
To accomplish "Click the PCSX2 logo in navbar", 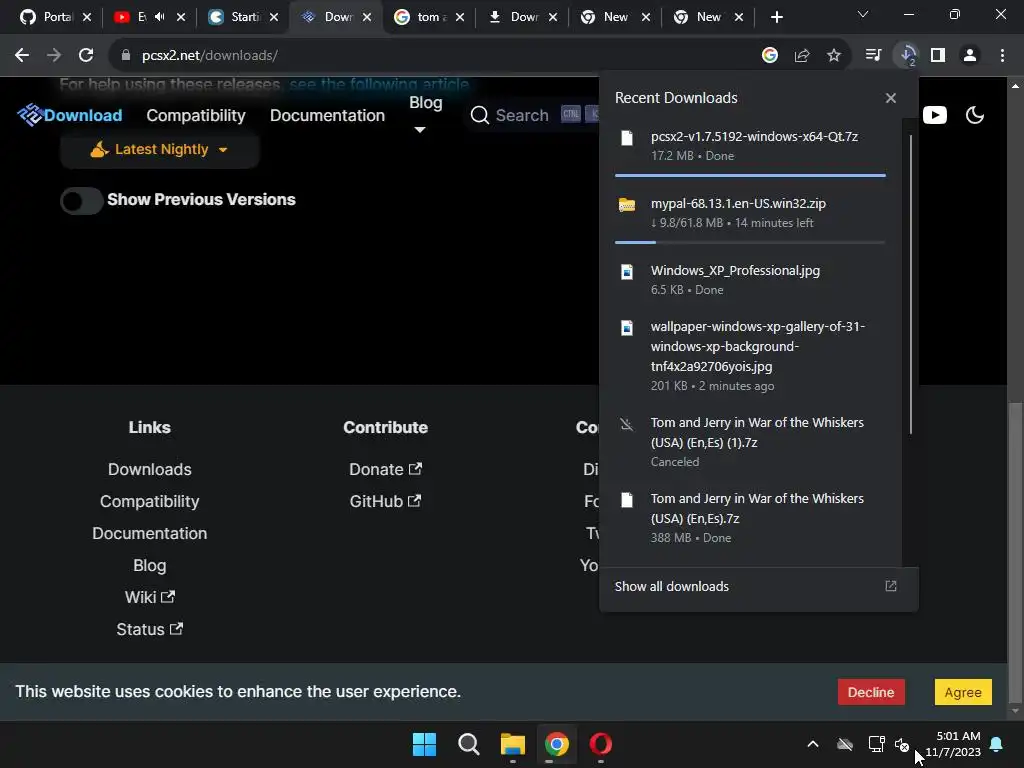I will 29,115.
